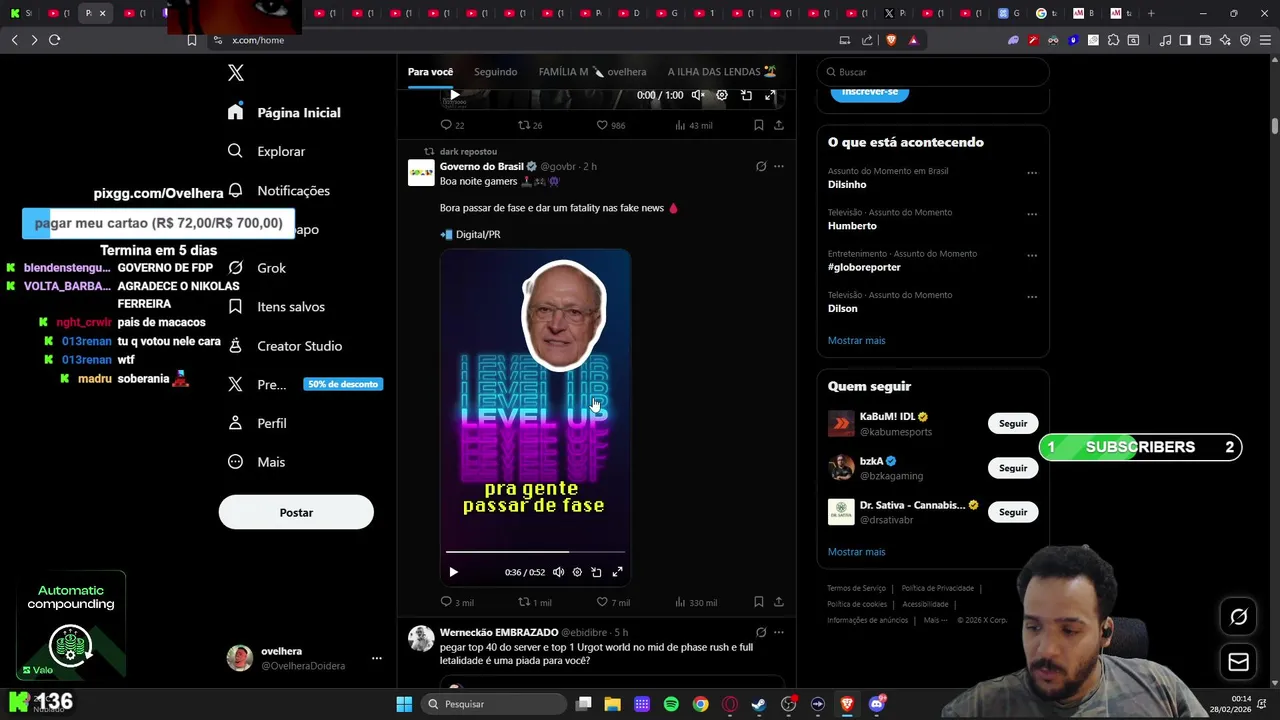Reply to the upper post with 22 replies
The image size is (1280, 720).
click(x=452, y=125)
